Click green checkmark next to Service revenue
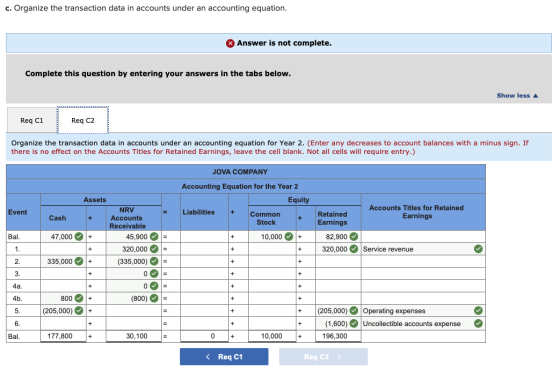Image resolution: width=560 pixels, height=369 pixels. [x=478, y=249]
